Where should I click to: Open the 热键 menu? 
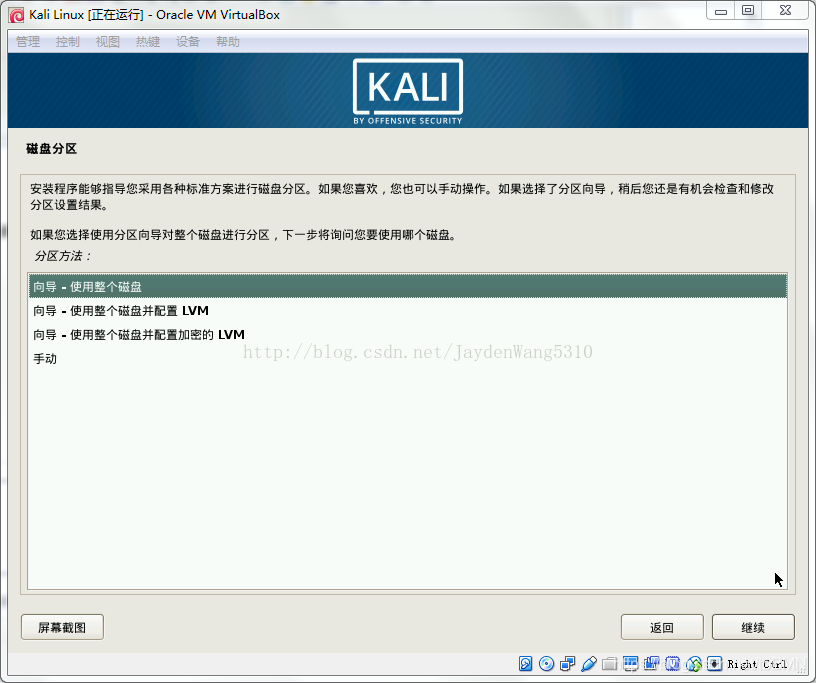coord(148,42)
